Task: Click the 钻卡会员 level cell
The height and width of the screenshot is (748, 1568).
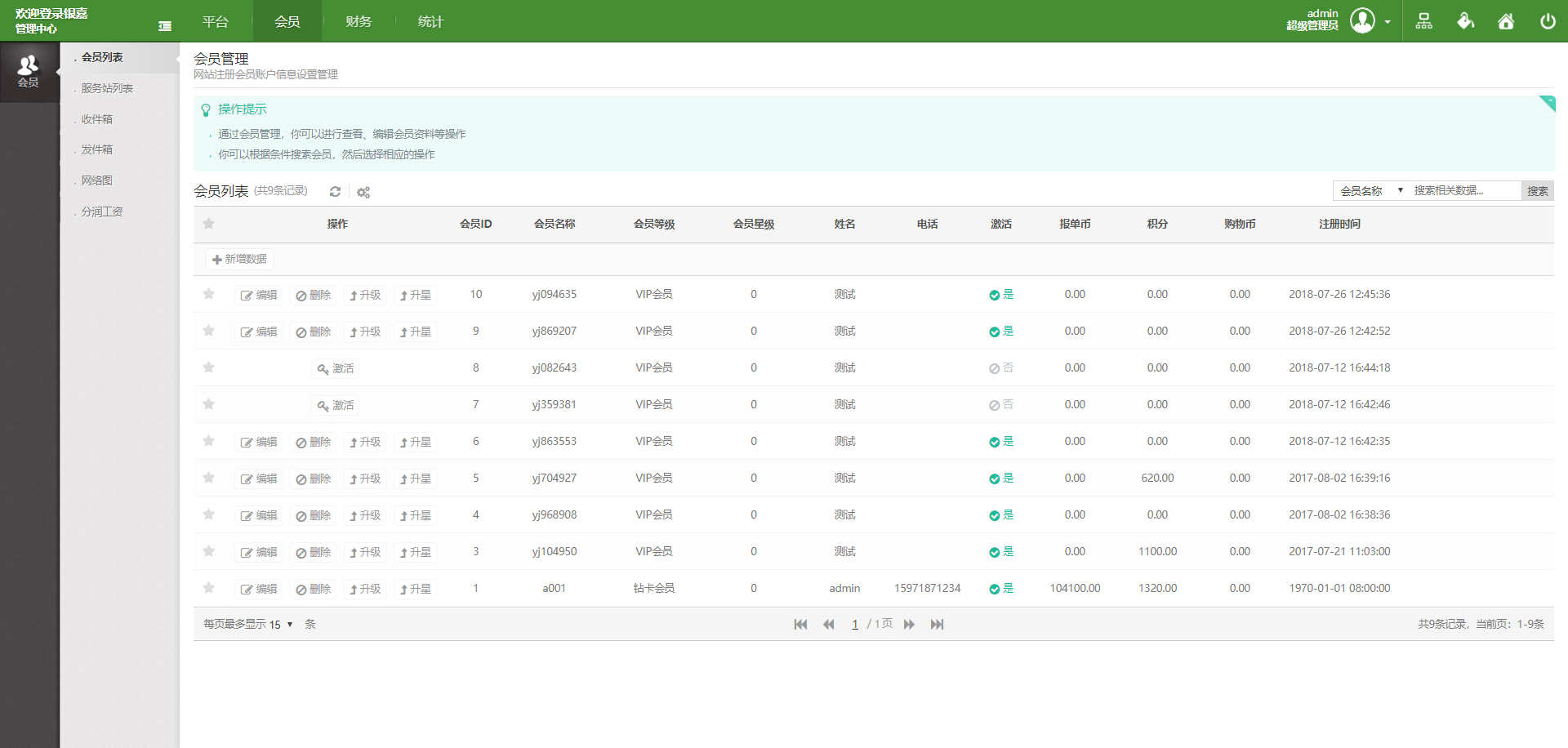Action: point(654,588)
